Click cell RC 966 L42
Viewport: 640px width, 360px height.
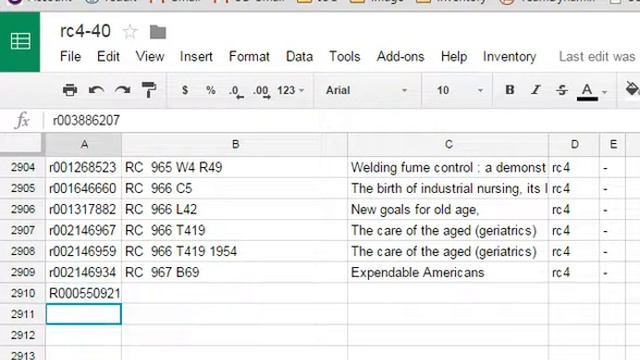tap(235, 209)
